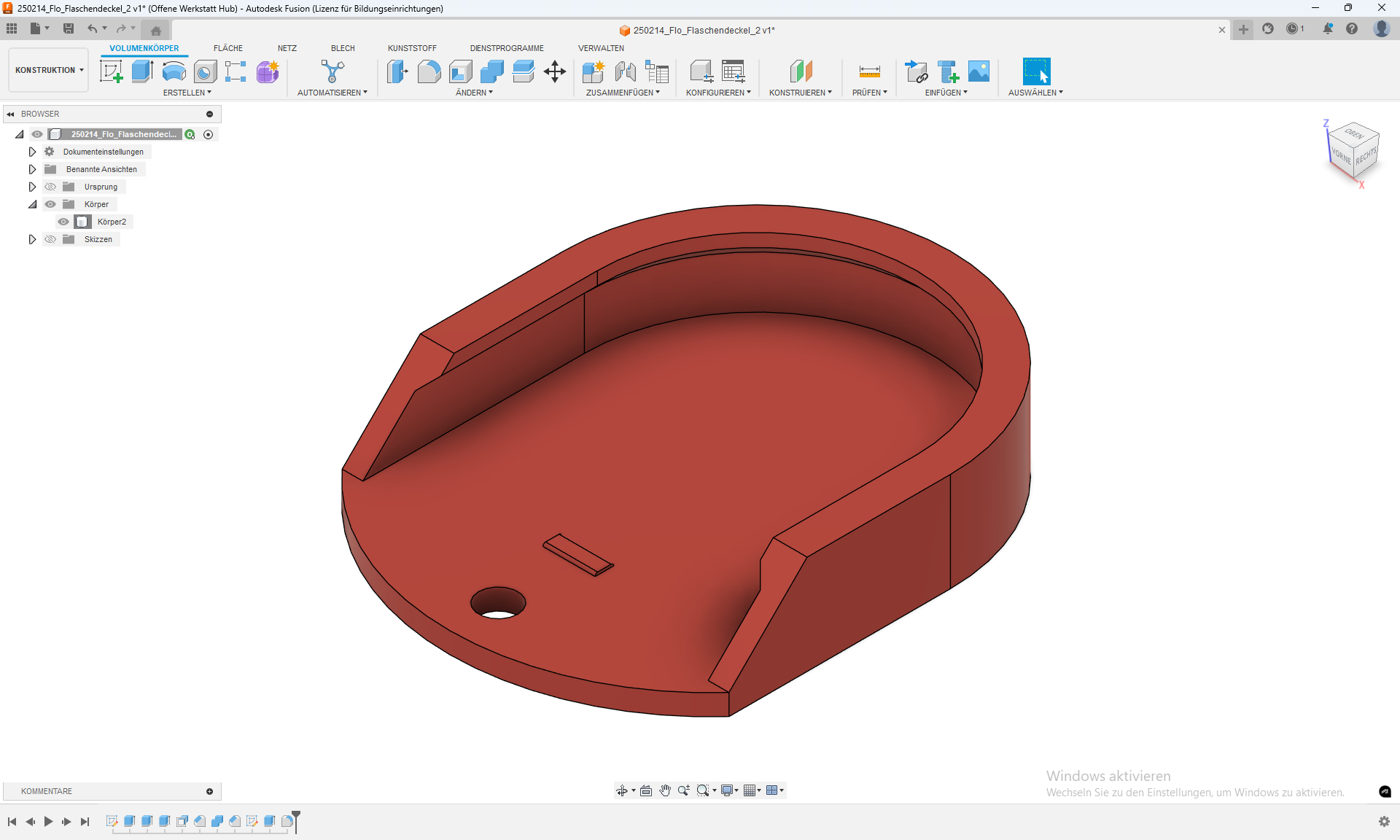
Task: Switch to the FLÄCHE tab
Action: (227, 48)
